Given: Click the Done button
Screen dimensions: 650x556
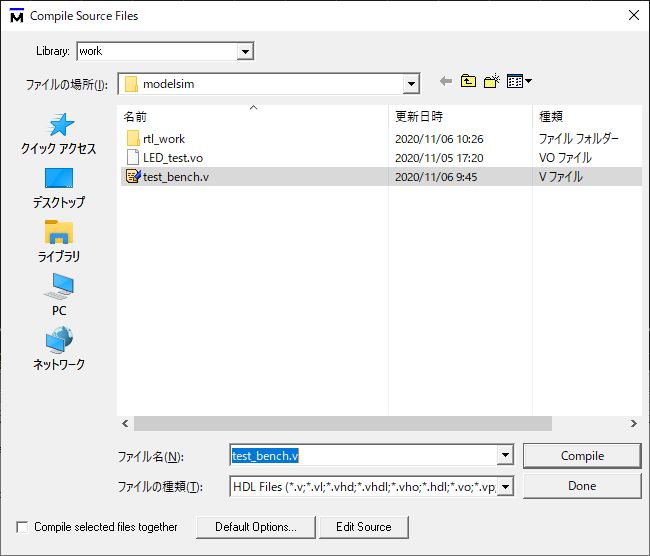Looking at the screenshot, I should tap(581, 486).
